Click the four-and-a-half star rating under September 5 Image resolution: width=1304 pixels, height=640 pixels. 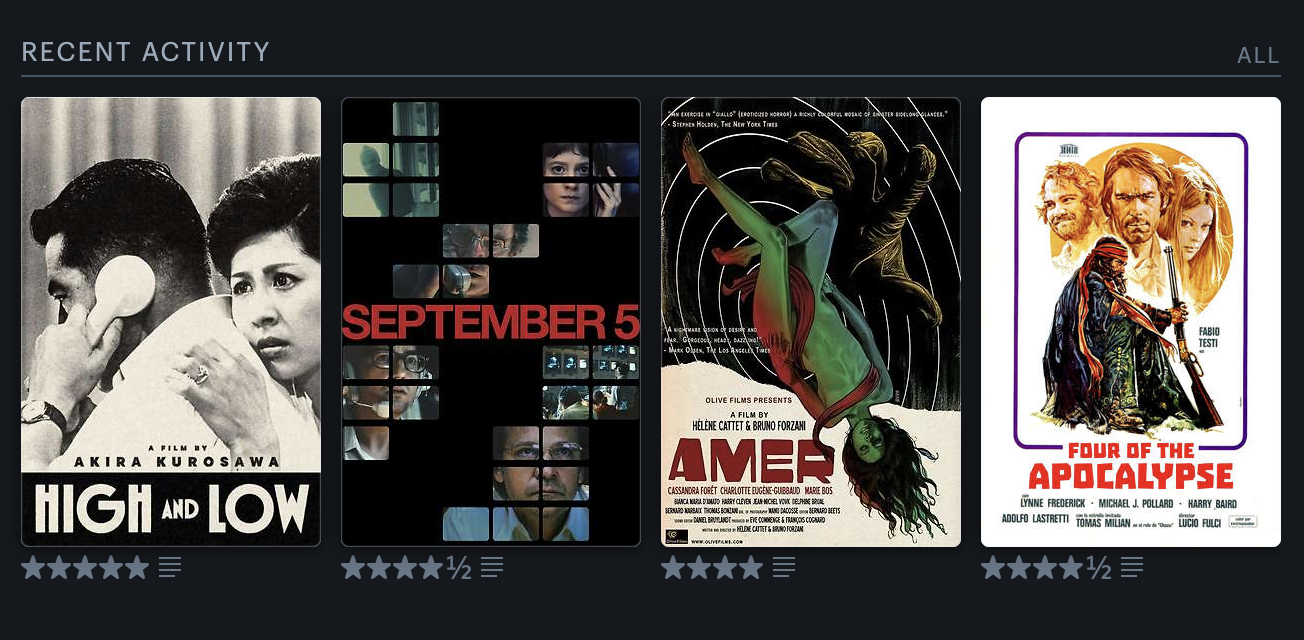(x=406, y=568)
